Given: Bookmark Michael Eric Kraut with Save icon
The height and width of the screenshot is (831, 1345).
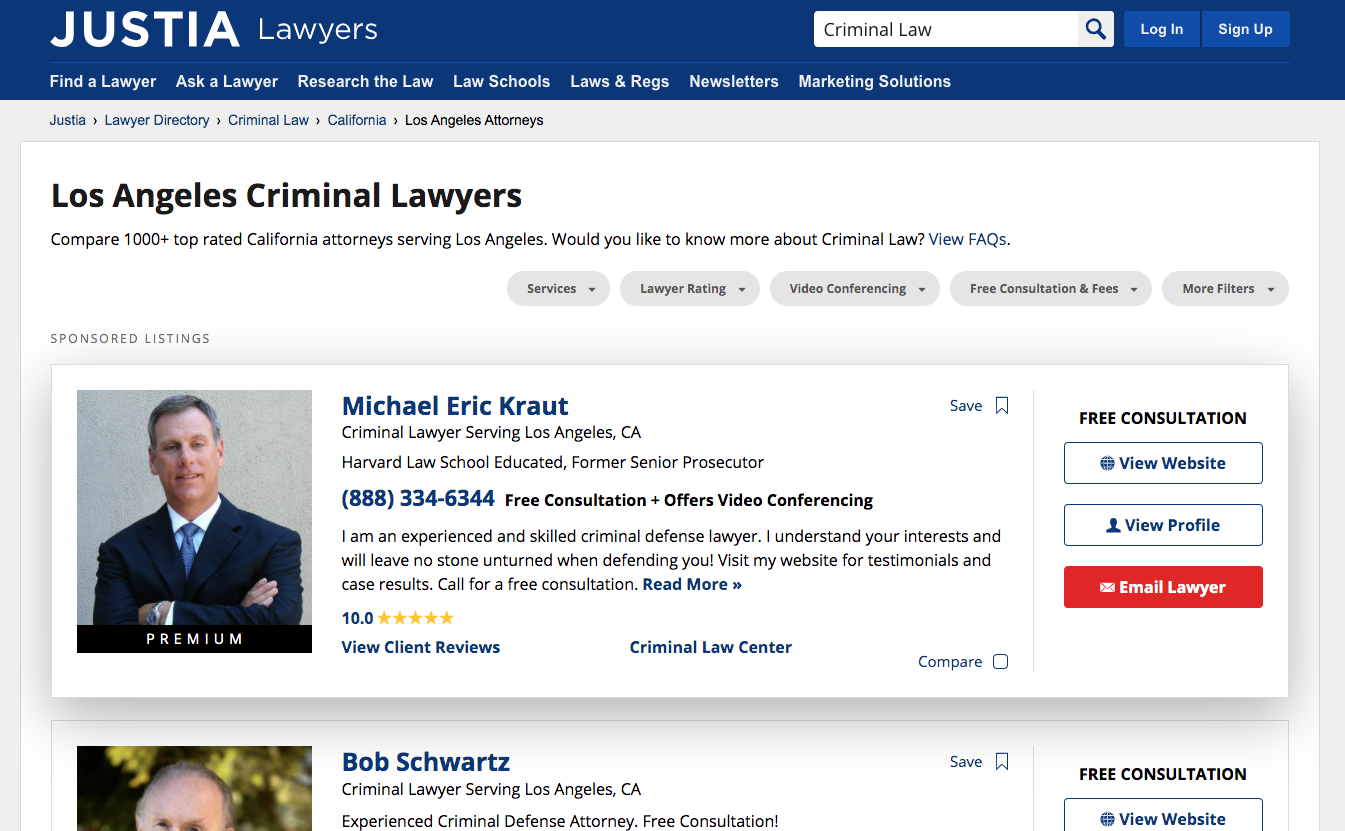Looking at the screenshot, I should pyautogui.click(x=1002, y=406).
